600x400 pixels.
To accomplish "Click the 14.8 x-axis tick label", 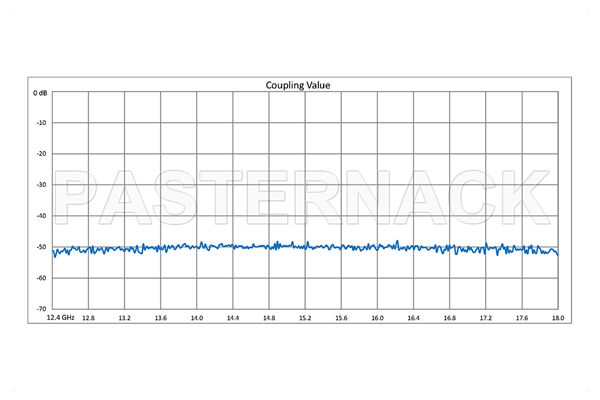I will pos(269,318).
